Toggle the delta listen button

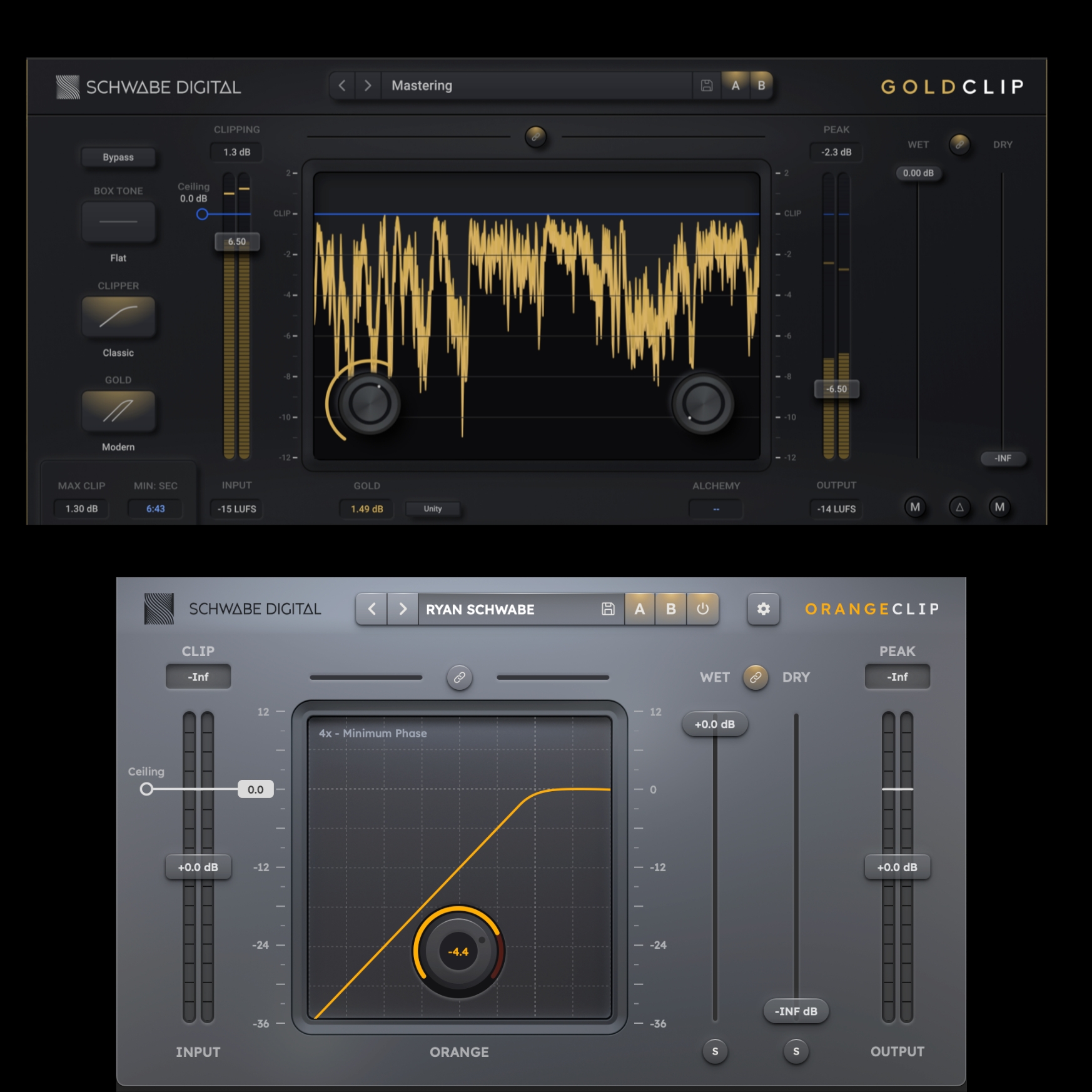coord(959,507)
